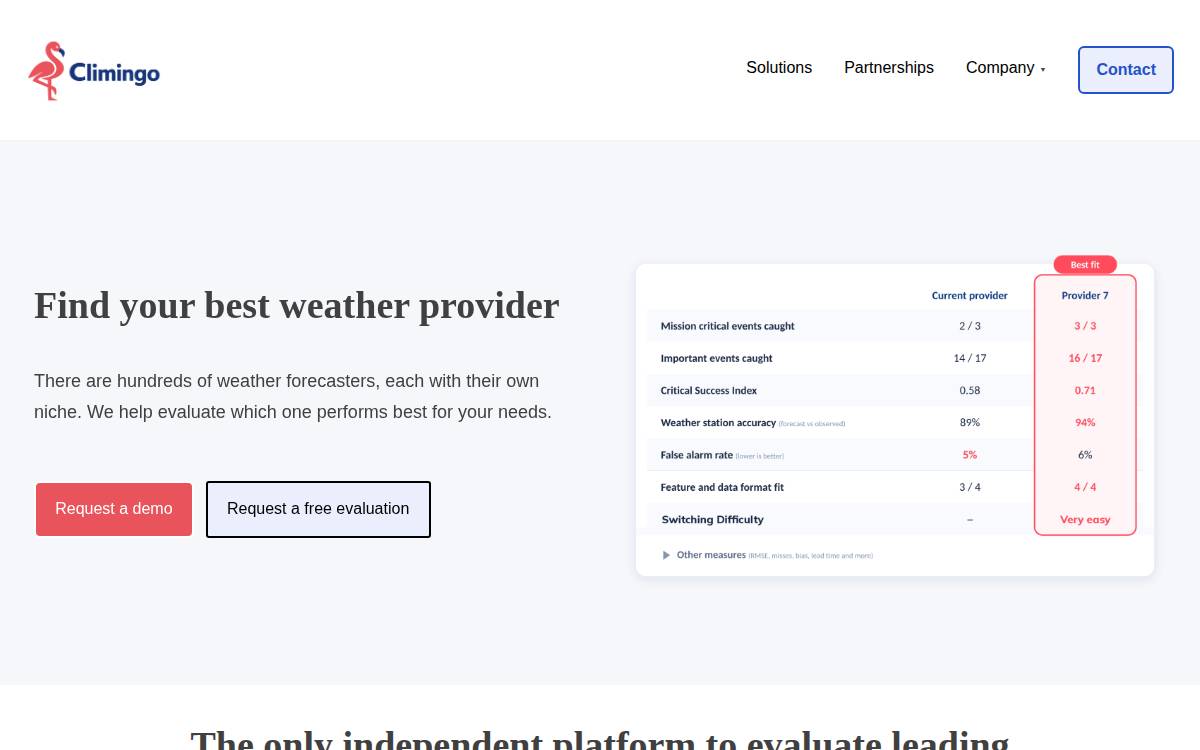Image resolution: width=1200 pixels, height=750 pixels.
Task: Click the red 5% false alarm value
Action: click(970, 455)
